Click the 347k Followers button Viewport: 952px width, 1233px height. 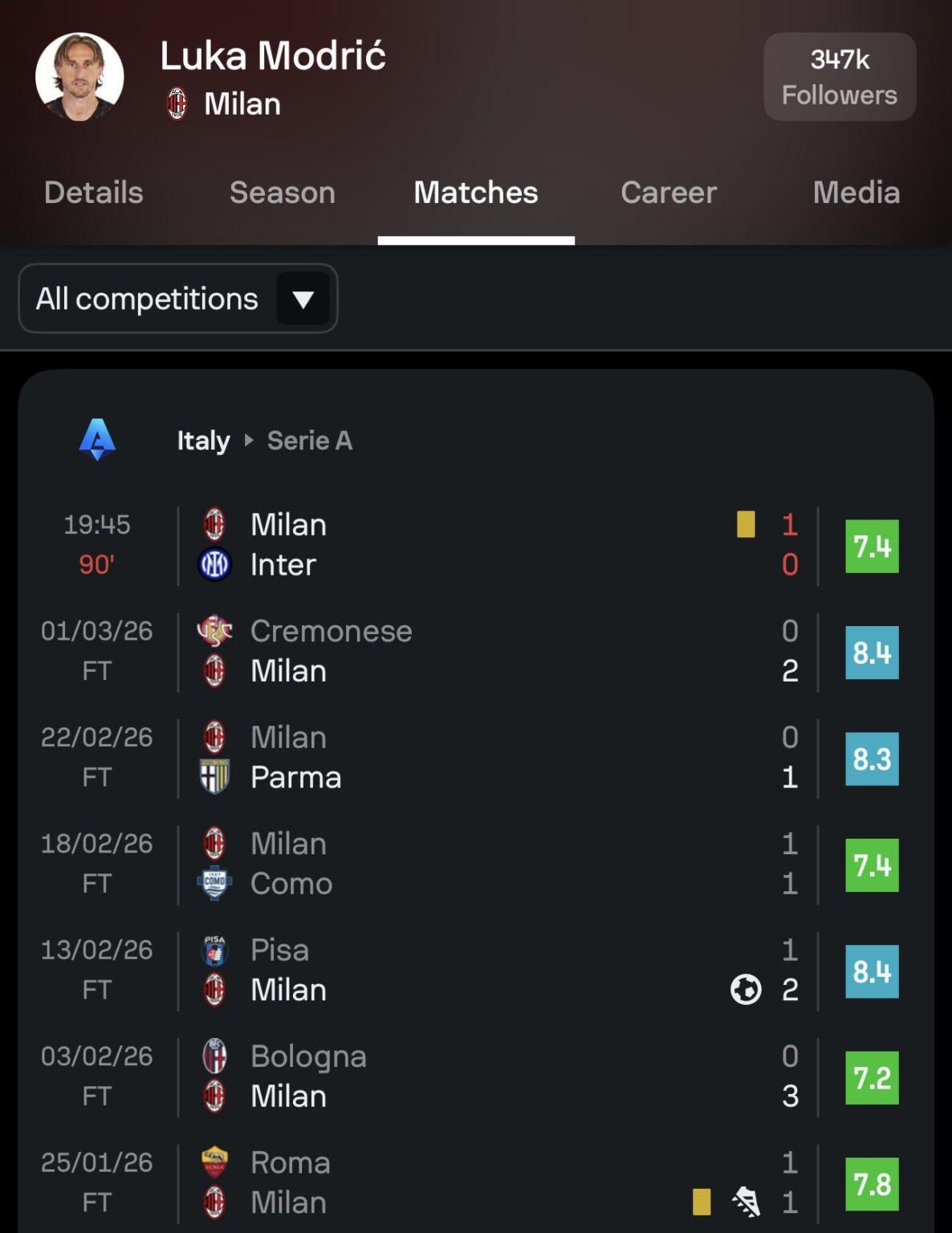[x=840, y=77]
